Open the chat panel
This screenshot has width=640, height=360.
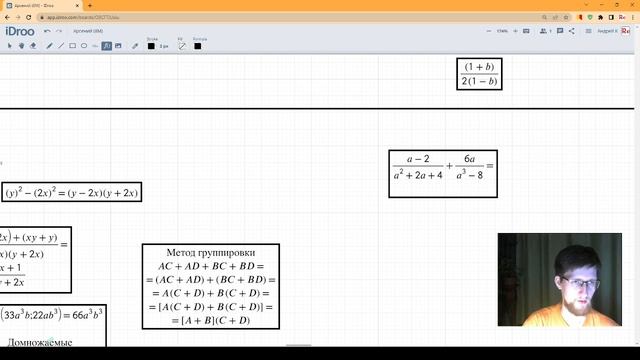point(560,31)
